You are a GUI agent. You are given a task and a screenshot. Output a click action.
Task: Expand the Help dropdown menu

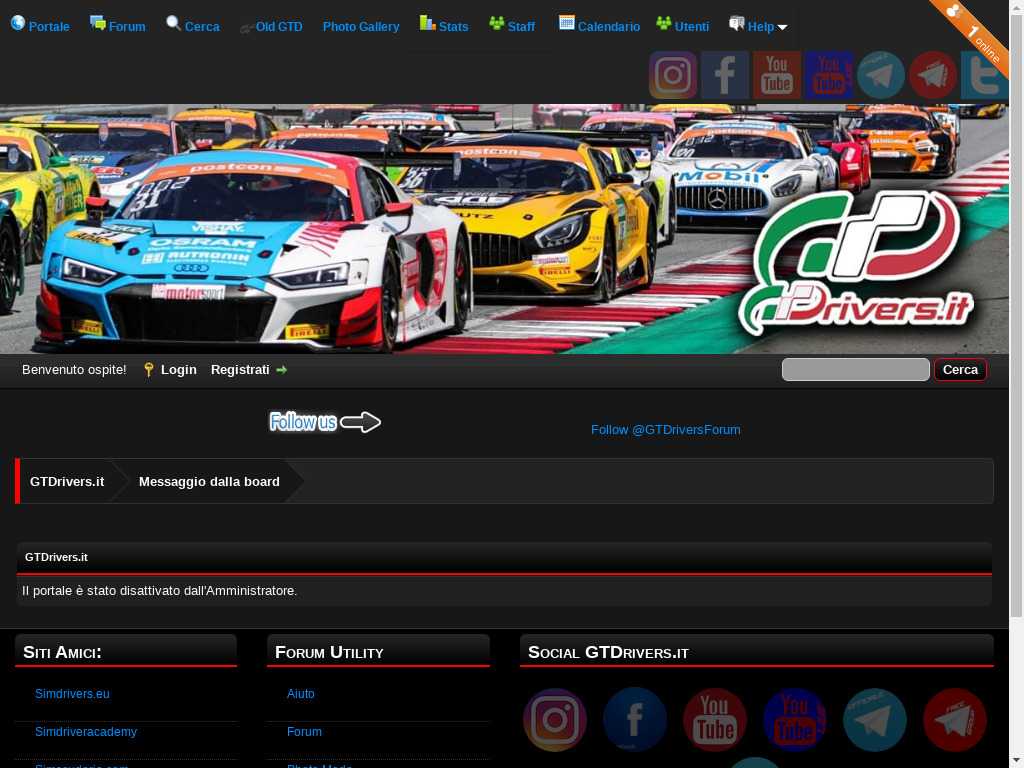758,26
